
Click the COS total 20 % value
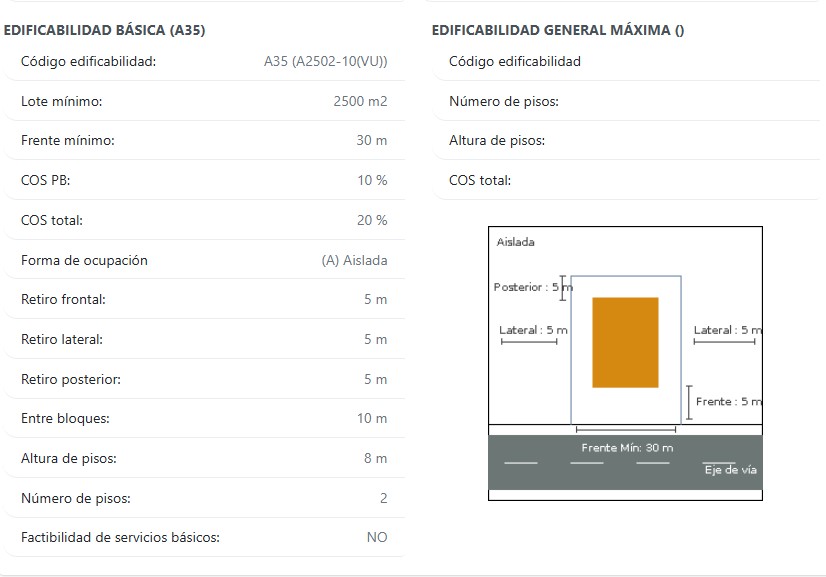click(x=372, y=220)
